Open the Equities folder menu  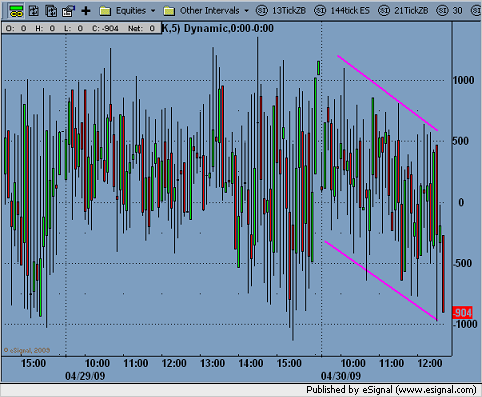131,11
